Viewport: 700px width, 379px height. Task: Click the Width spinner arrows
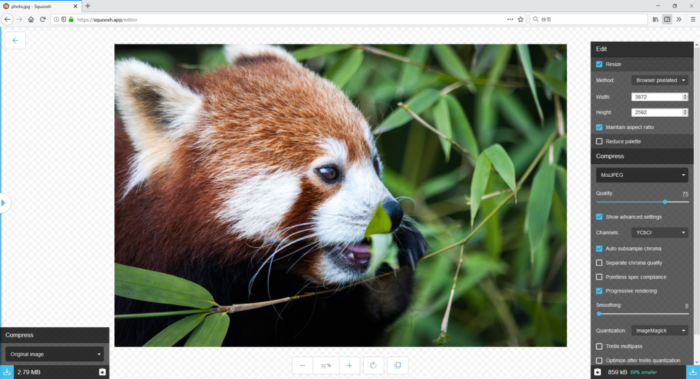(685, 97)
